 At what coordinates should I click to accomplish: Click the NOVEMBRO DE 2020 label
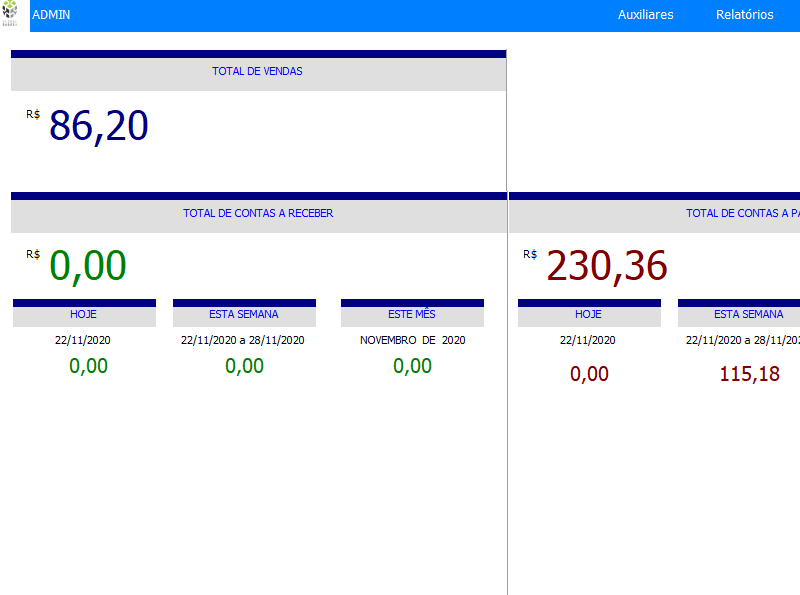point(412,340)
